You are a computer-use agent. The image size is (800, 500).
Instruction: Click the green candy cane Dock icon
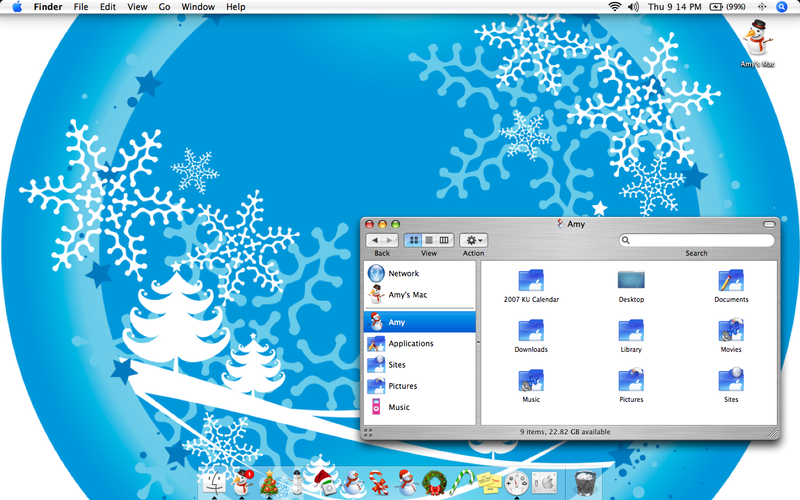[462, 482]
